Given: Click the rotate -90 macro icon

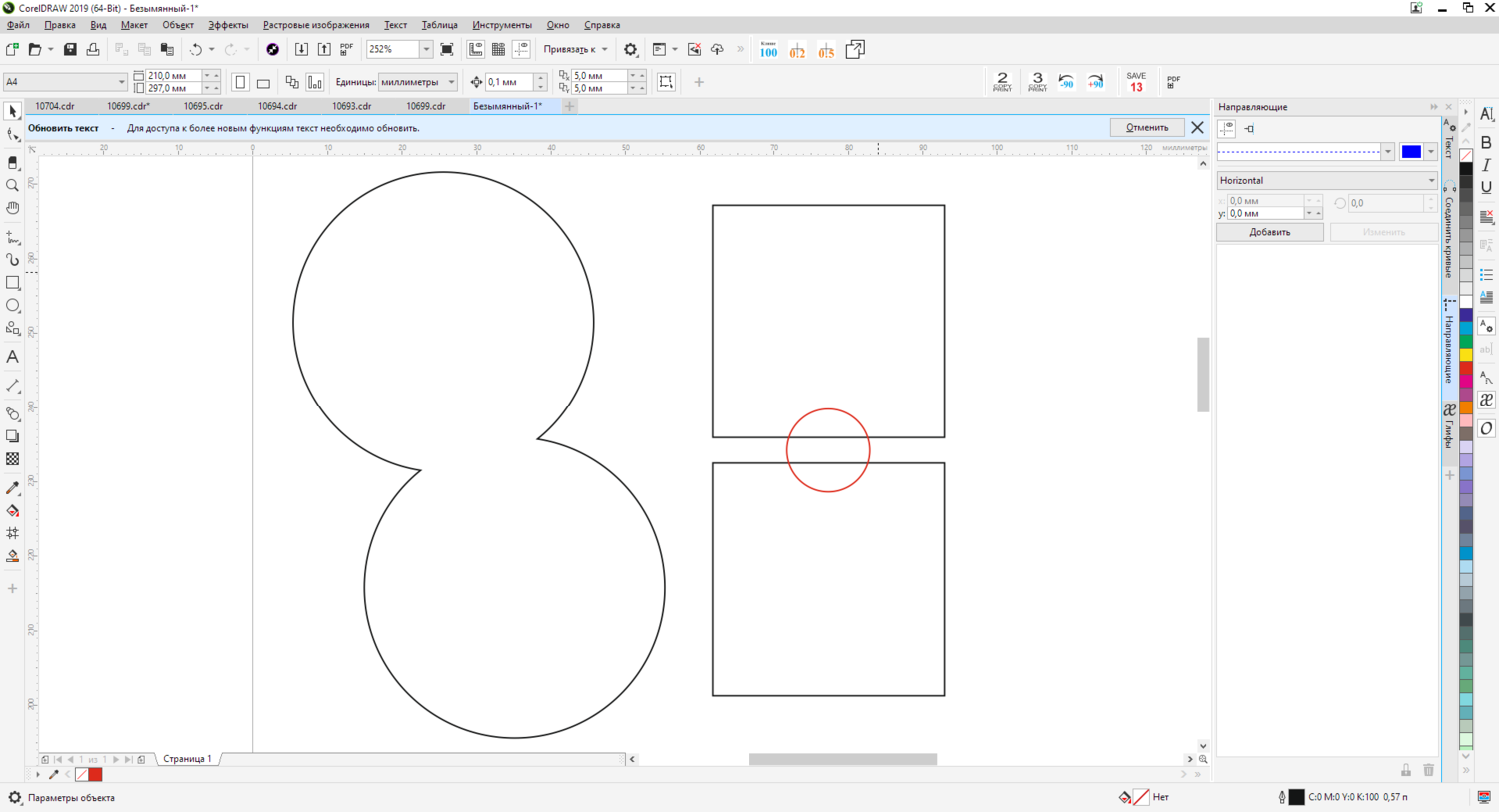Looking at the screenshot, I should [1066, 82].
